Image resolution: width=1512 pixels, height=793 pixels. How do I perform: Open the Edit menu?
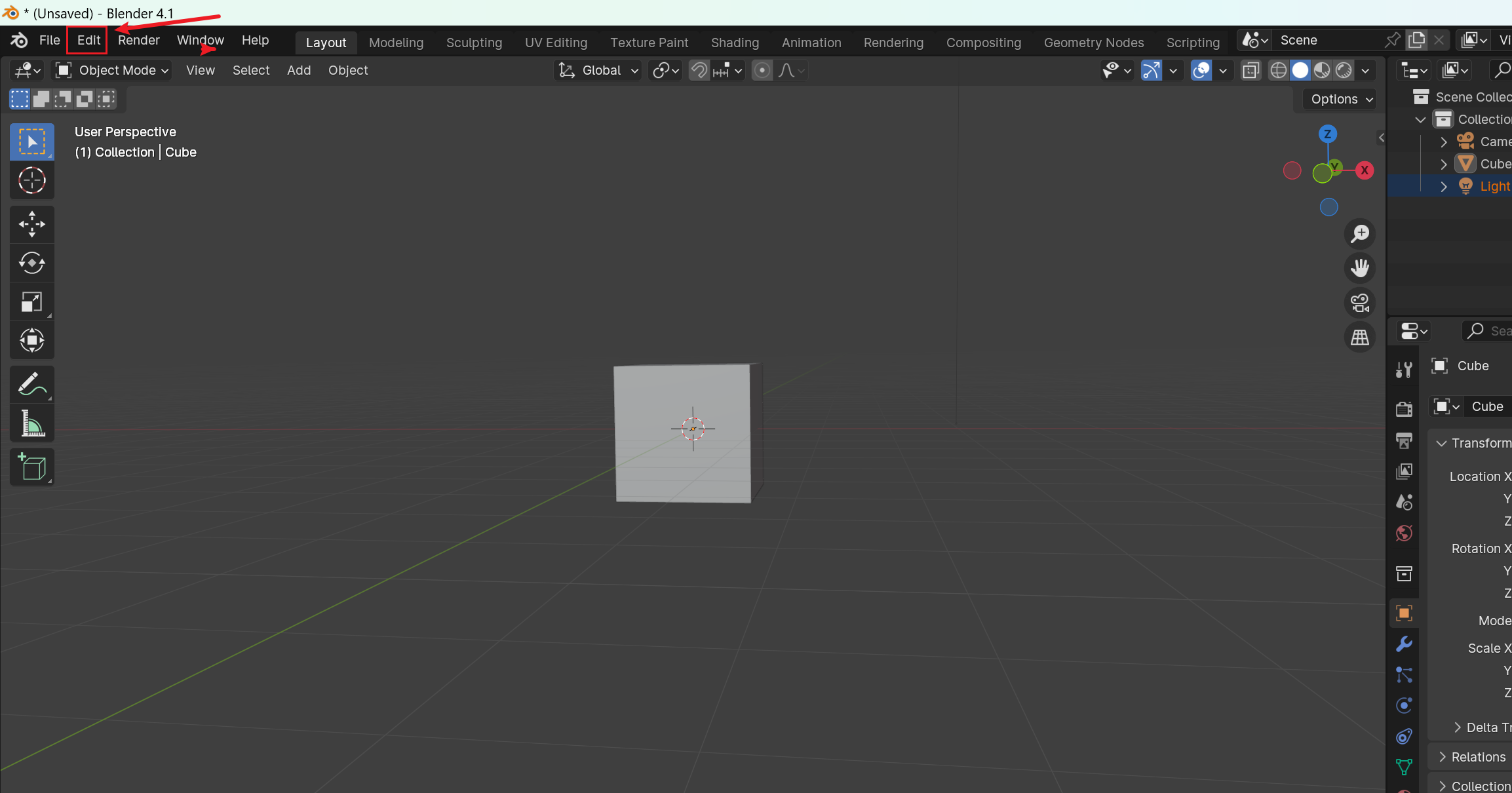[x=88, y=40]
